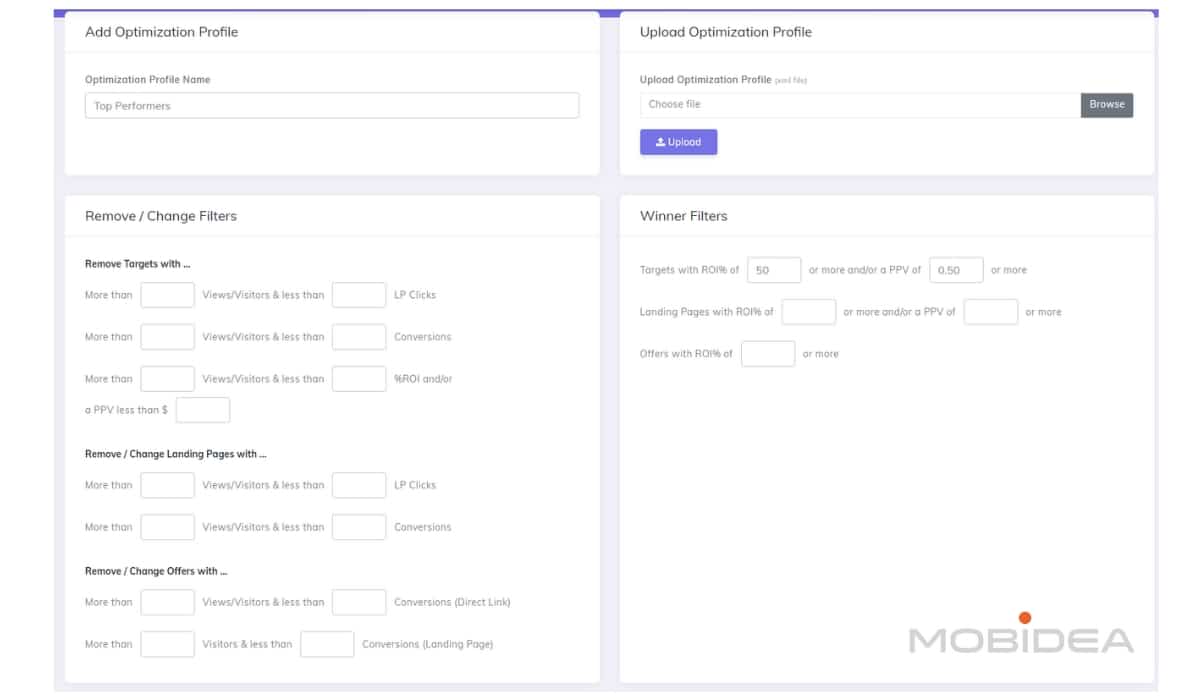Click the 'Add Optimization Profile' heading
The width and height of the screenshot is (1200, 700).
click(x=162, y=32)
